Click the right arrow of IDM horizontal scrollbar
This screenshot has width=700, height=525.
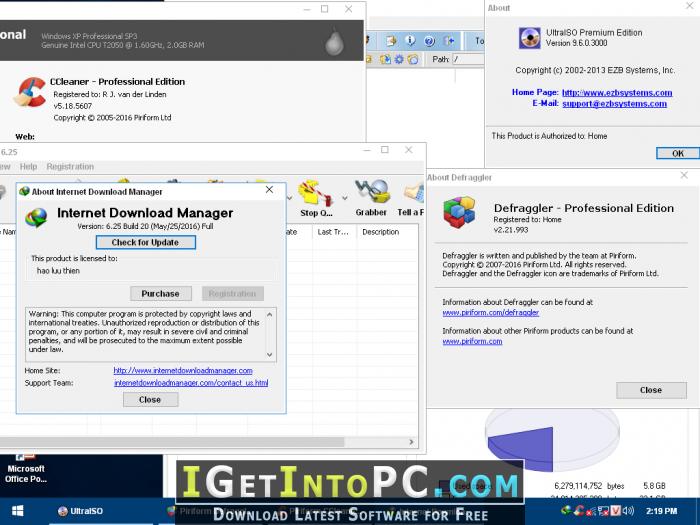411,442
